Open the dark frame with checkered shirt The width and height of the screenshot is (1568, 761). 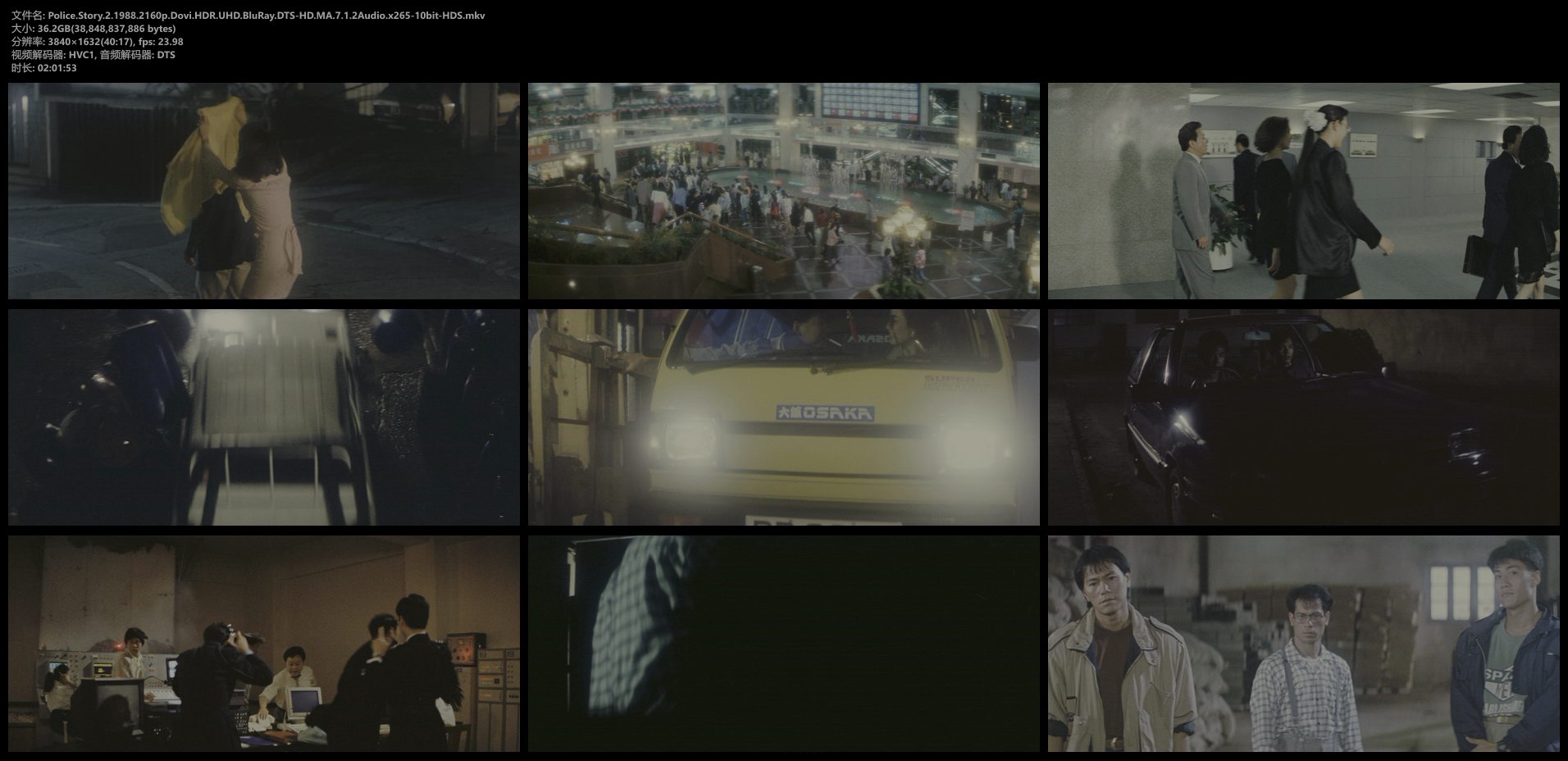[783, 644]
